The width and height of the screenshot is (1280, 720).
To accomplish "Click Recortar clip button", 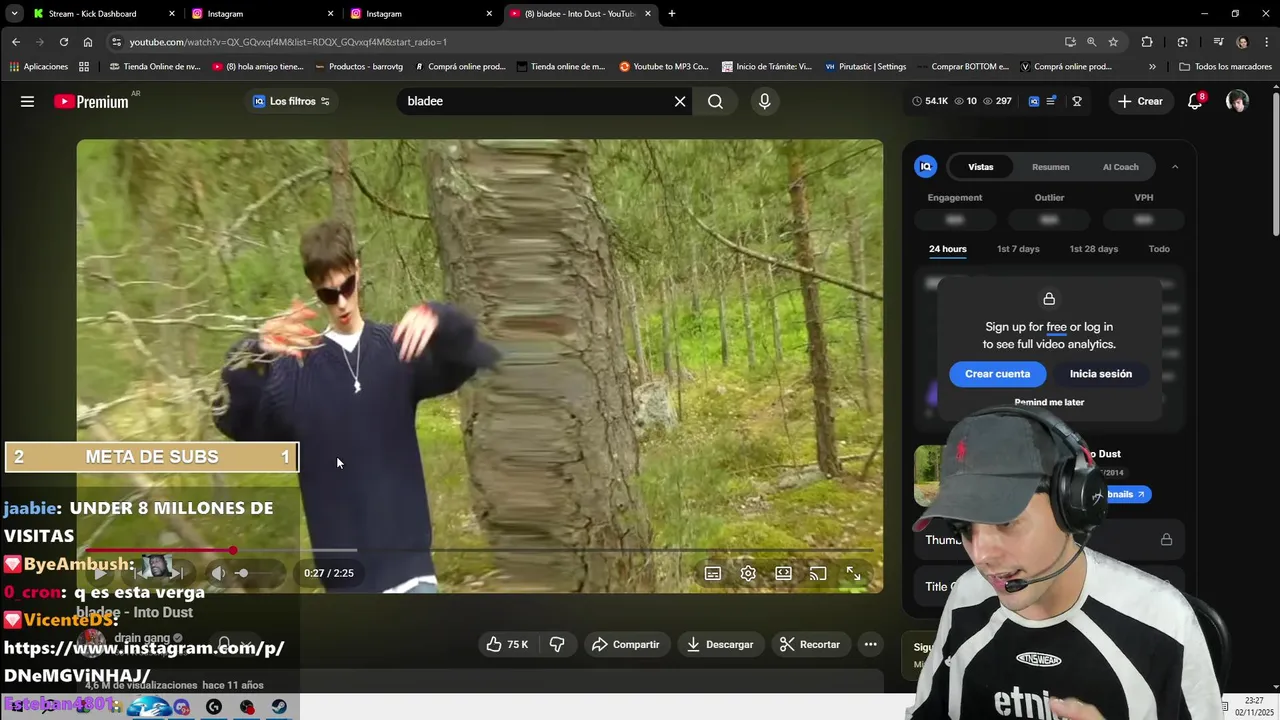I will [x=810, y=645].
